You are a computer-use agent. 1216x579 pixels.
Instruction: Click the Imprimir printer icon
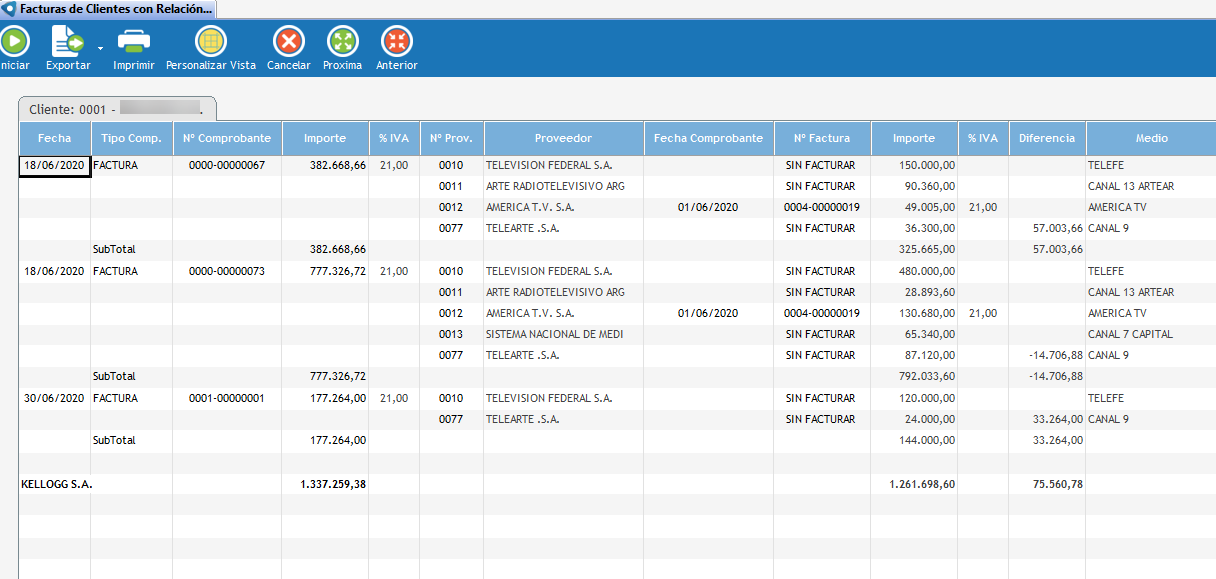[x=133, y=42]
